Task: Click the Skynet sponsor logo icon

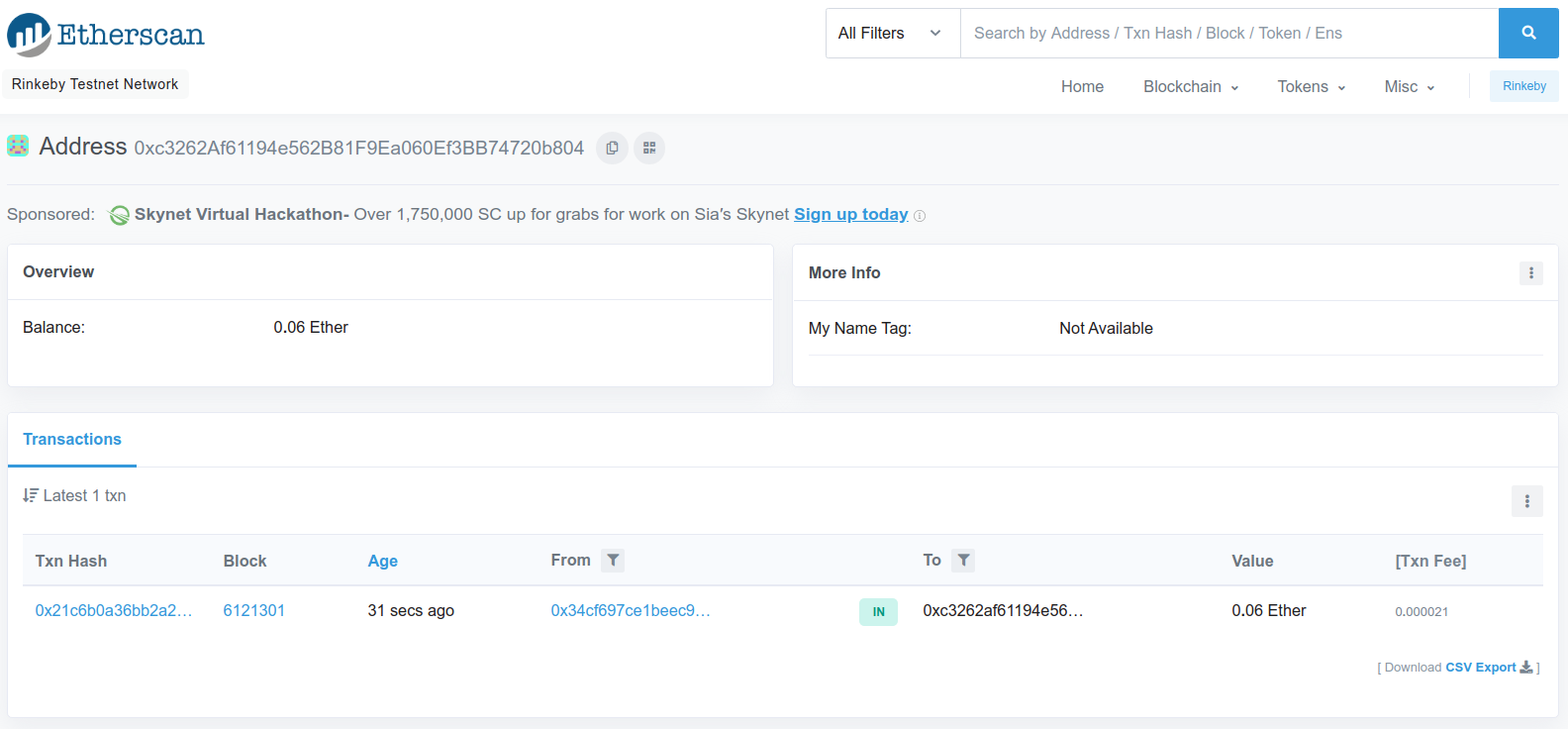Action: click(x=119, y=215)
